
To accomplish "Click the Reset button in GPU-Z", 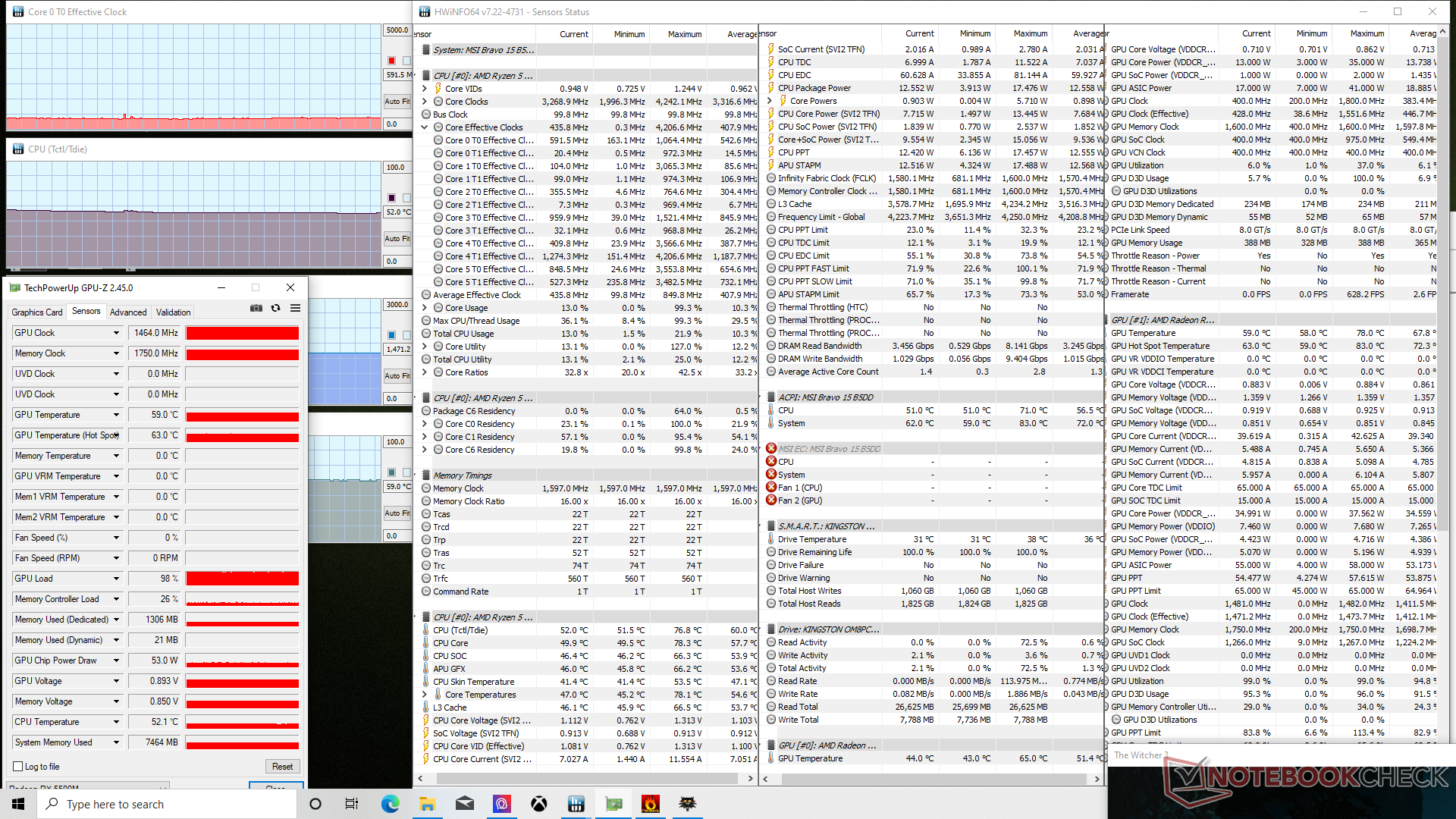I will [282, 767].
